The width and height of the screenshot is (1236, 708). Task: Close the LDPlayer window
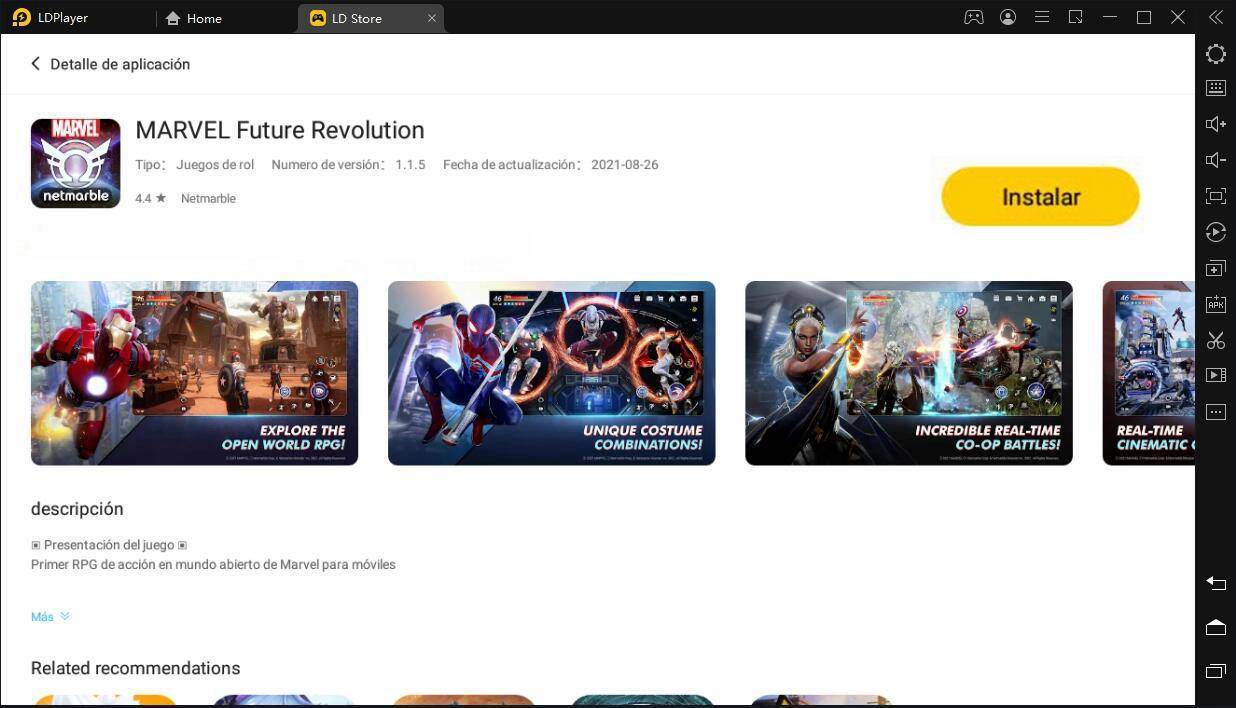[1178, 17]
